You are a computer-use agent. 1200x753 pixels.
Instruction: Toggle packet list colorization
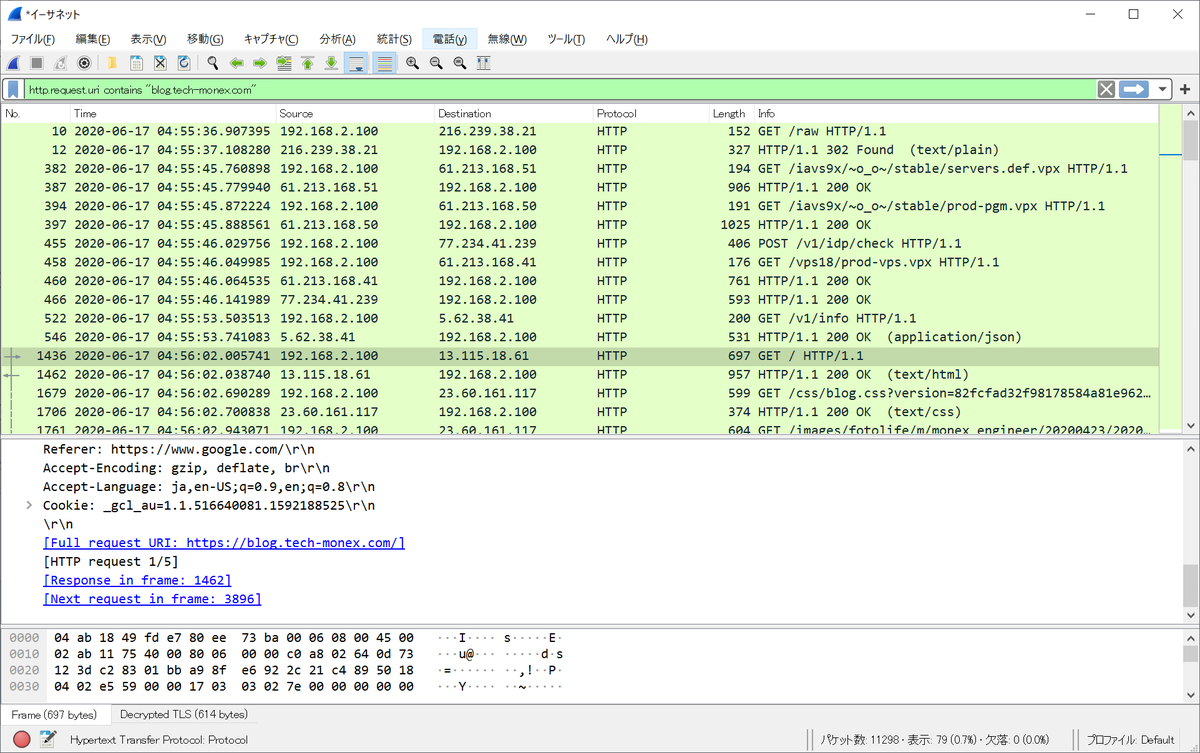click(x=384, y=63)
